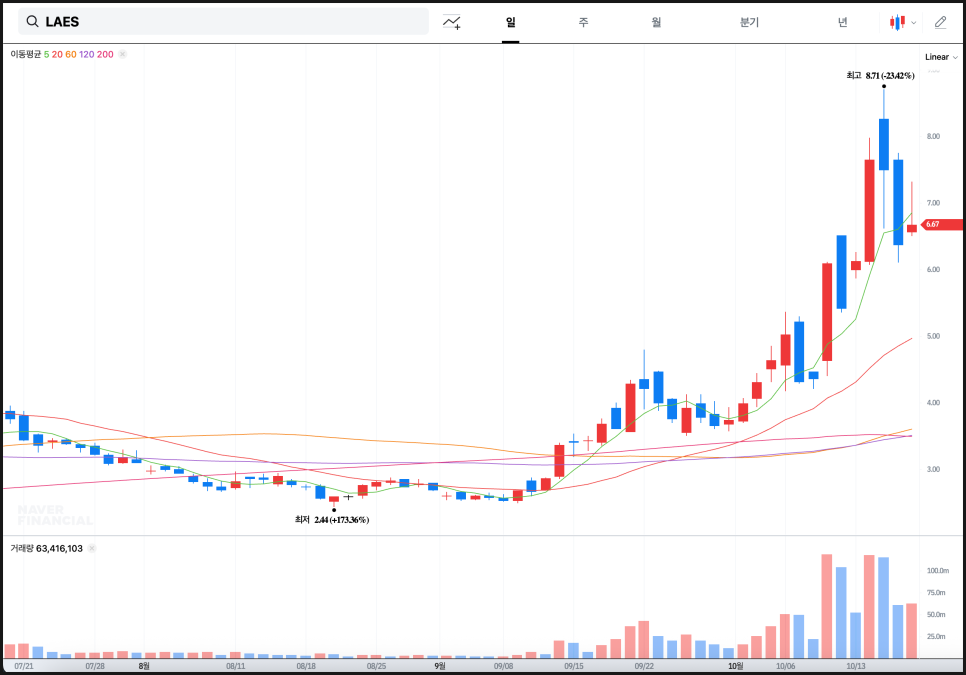Viewport: 966px width, 675px height.
Task: Remove the moving average indicator
Action: (x=122, y=54)
